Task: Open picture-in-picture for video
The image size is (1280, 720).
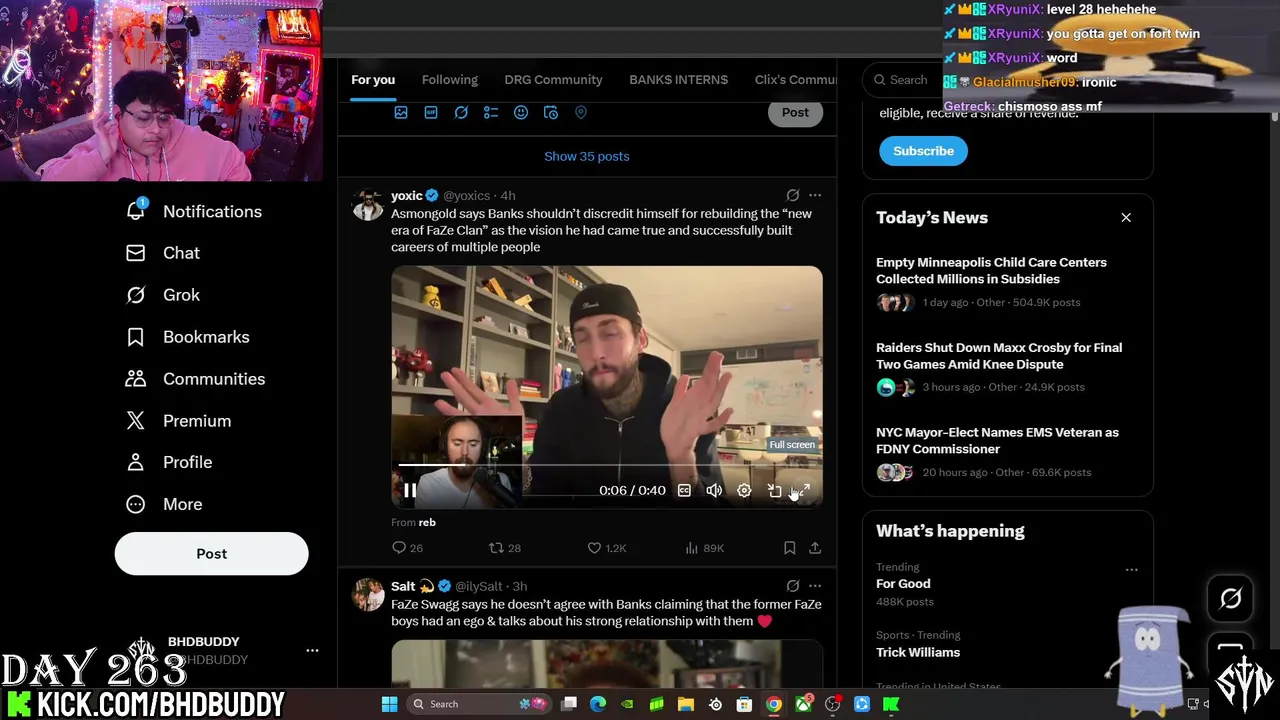Action: 774,490
